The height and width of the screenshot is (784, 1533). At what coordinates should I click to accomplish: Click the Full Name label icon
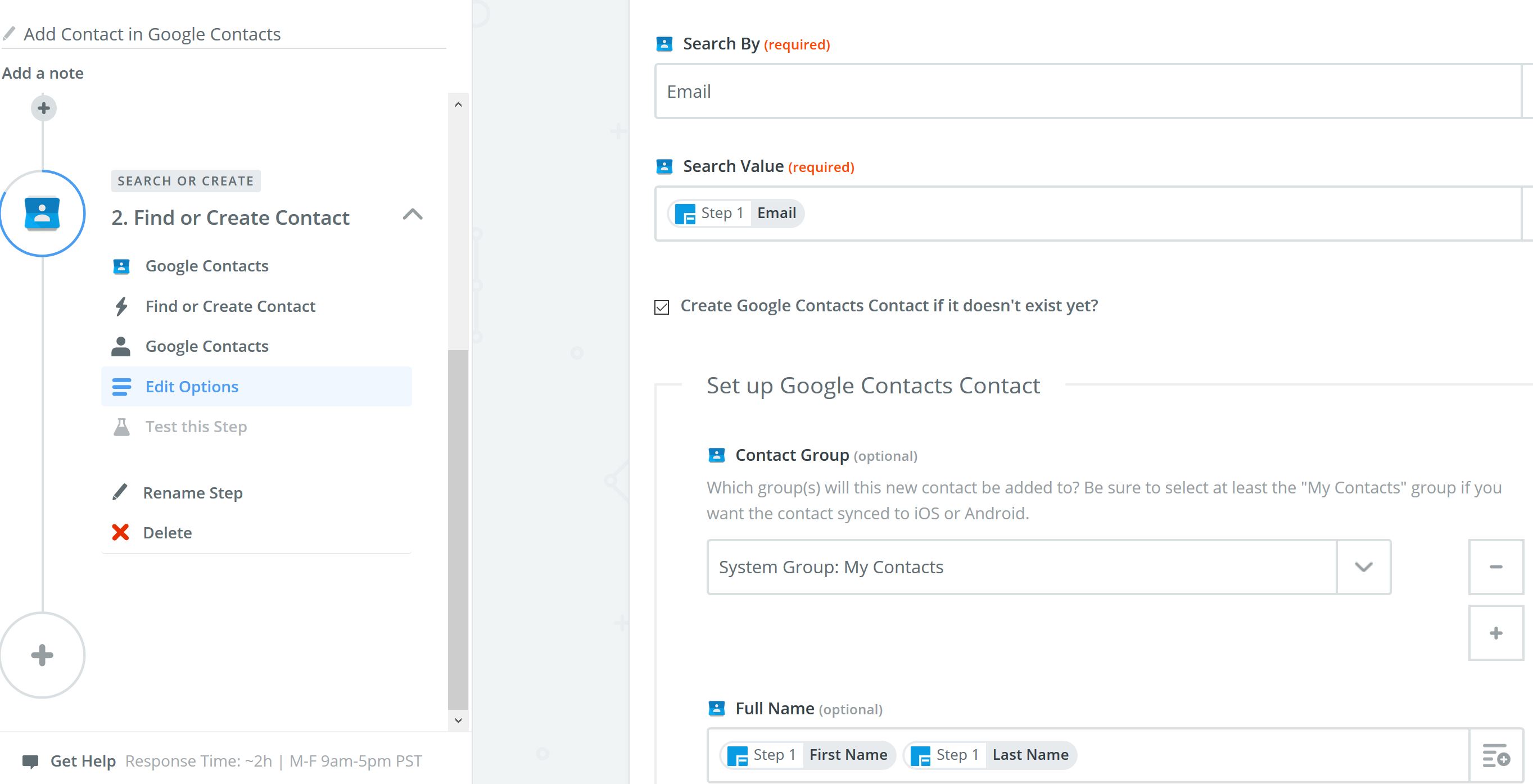[717, 709]
